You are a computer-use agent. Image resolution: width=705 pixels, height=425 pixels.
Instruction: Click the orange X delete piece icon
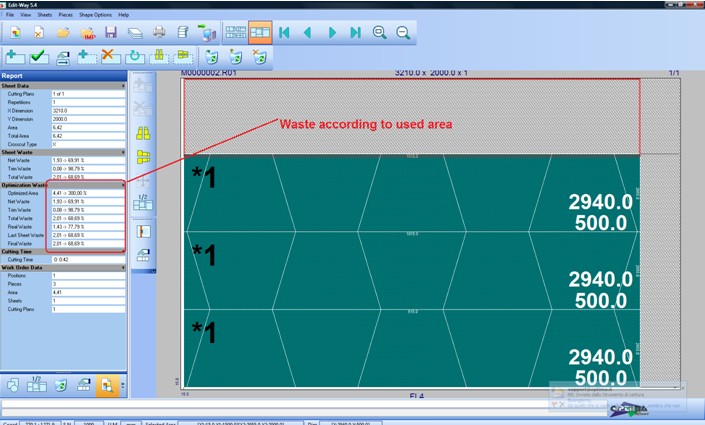pos(111,57)
